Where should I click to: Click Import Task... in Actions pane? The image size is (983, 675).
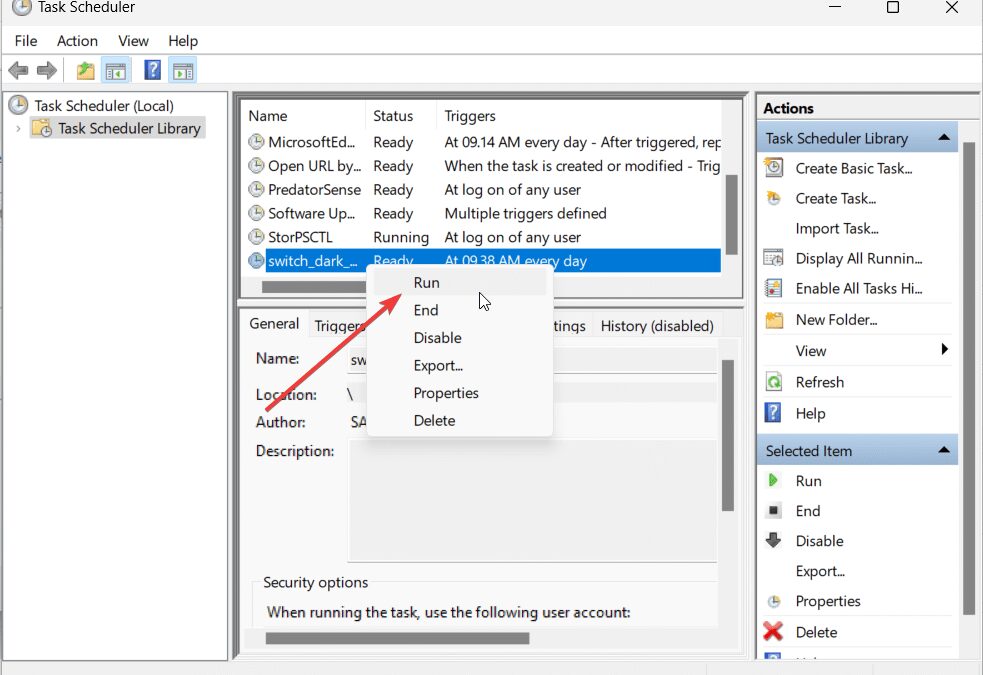coord(836,228)
